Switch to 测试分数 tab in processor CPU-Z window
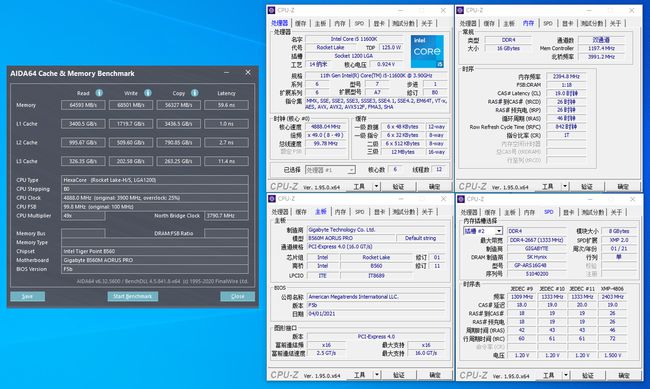This screenshot has height=389, width=650. 403,23
